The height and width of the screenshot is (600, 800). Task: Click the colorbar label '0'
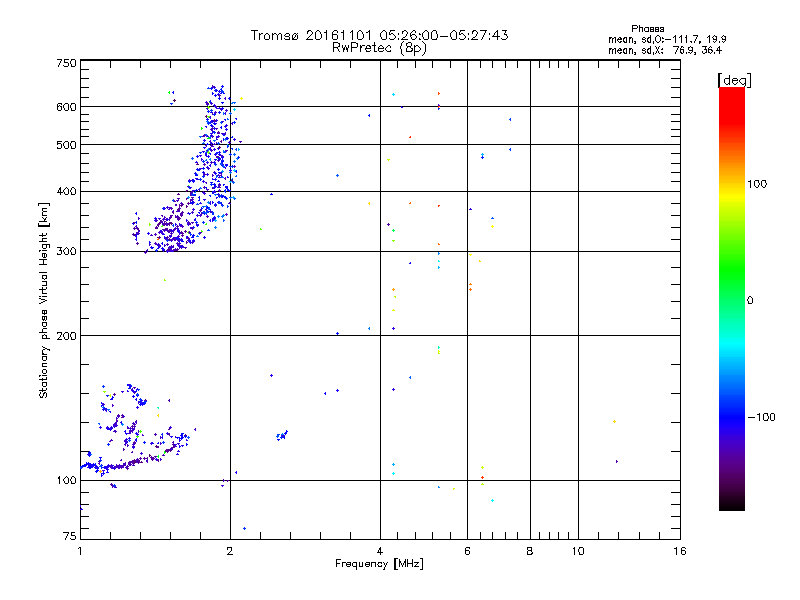coord(749,301)
